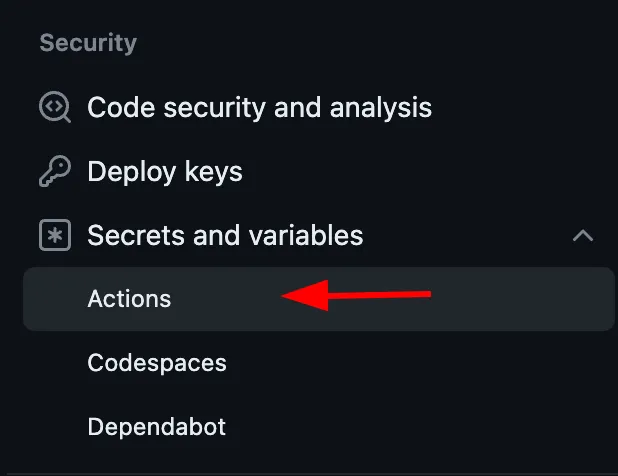
Task: Open Code security and analysis settings
Action: coord(259,107)
